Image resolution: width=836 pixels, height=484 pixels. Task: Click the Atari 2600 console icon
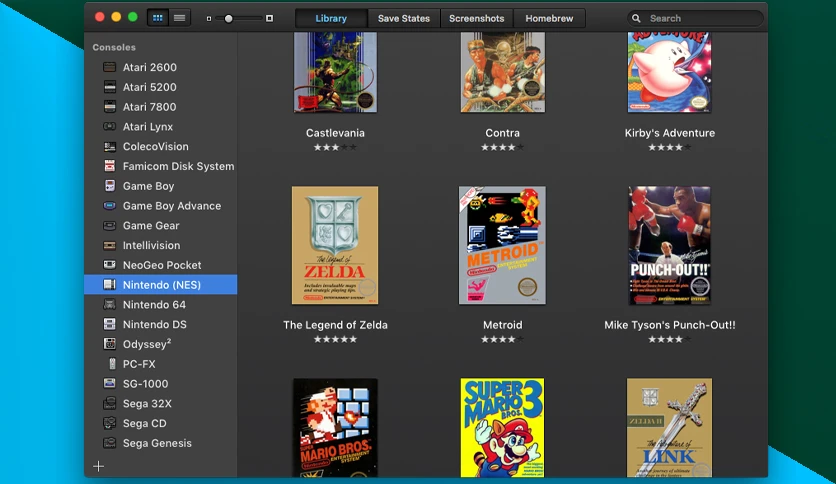pyautogui.click(x=109, y=67)
